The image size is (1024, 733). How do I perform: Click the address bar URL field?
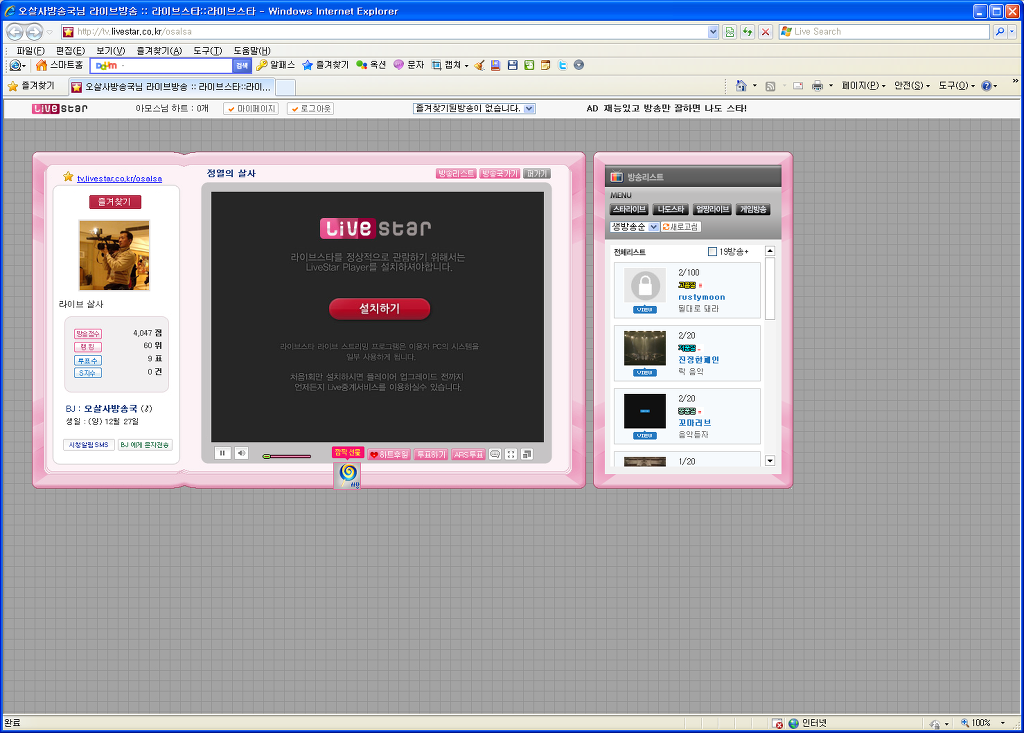[391, 31]
